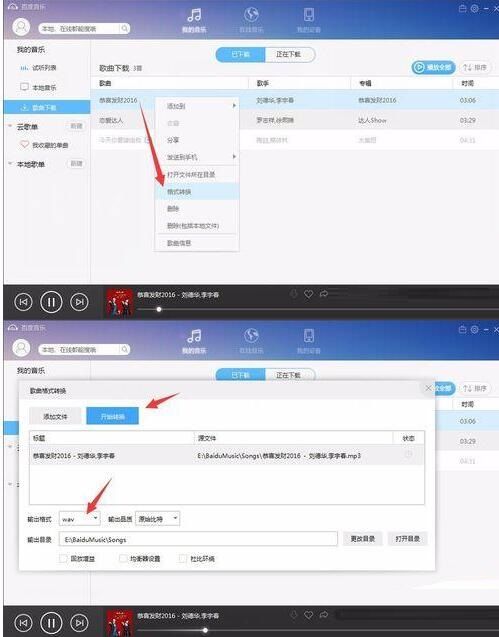Open the My Device phone icon in the upper window
This screenshot has height=637, width=499.
309,15
